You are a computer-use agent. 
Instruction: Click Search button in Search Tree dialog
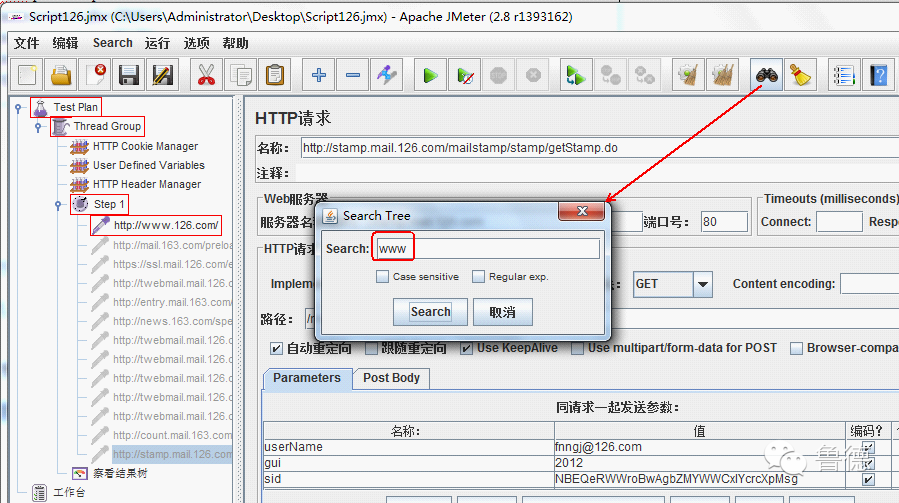[x=431, y=312]
